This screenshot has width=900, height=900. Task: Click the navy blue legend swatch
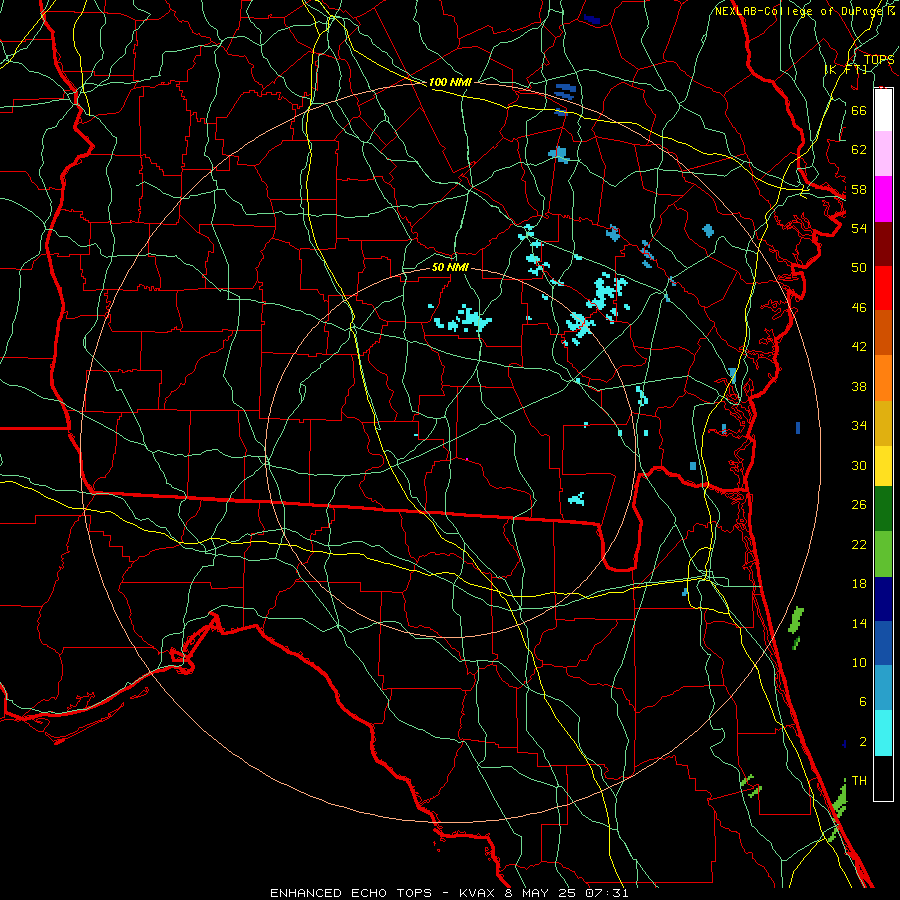point(883,599)
